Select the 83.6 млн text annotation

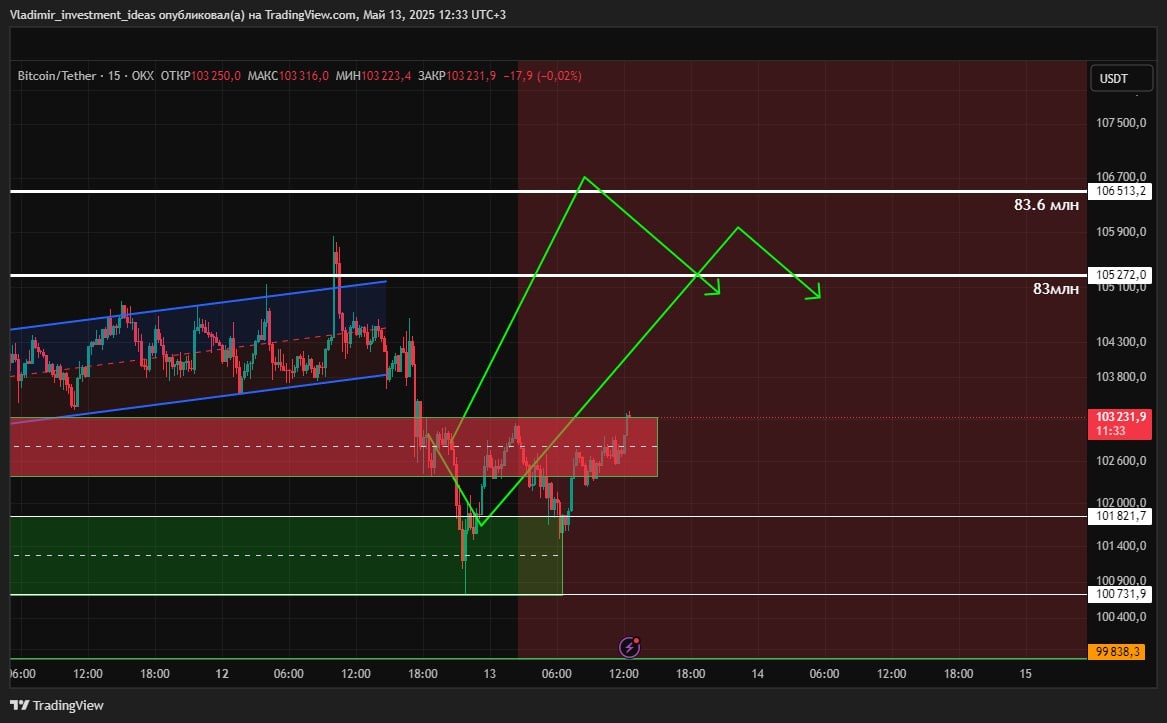point(1046,205)
